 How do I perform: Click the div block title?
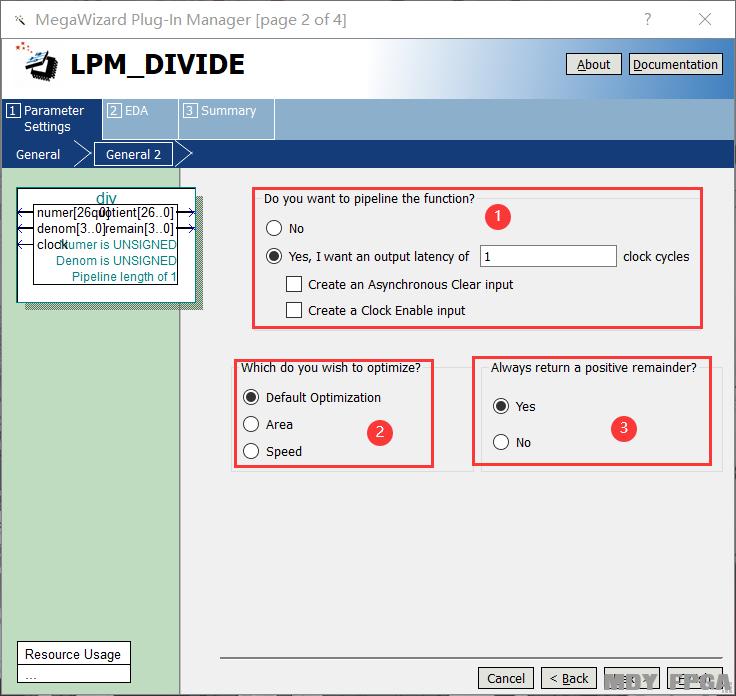pyautogui.click(x=106, y=198)
